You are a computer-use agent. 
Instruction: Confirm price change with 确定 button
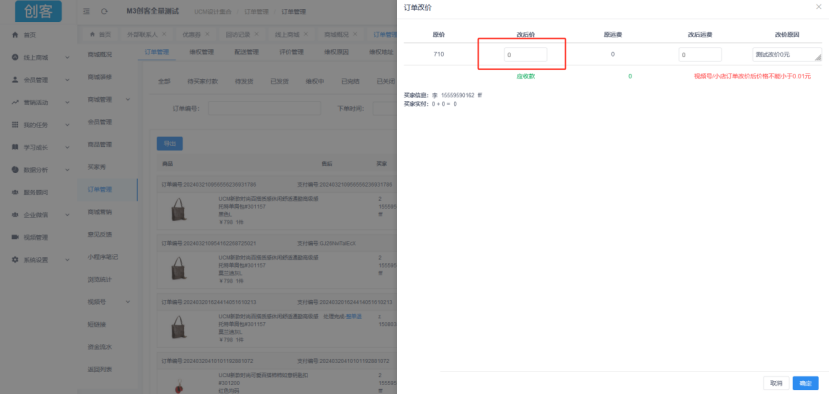coord(806,383)
